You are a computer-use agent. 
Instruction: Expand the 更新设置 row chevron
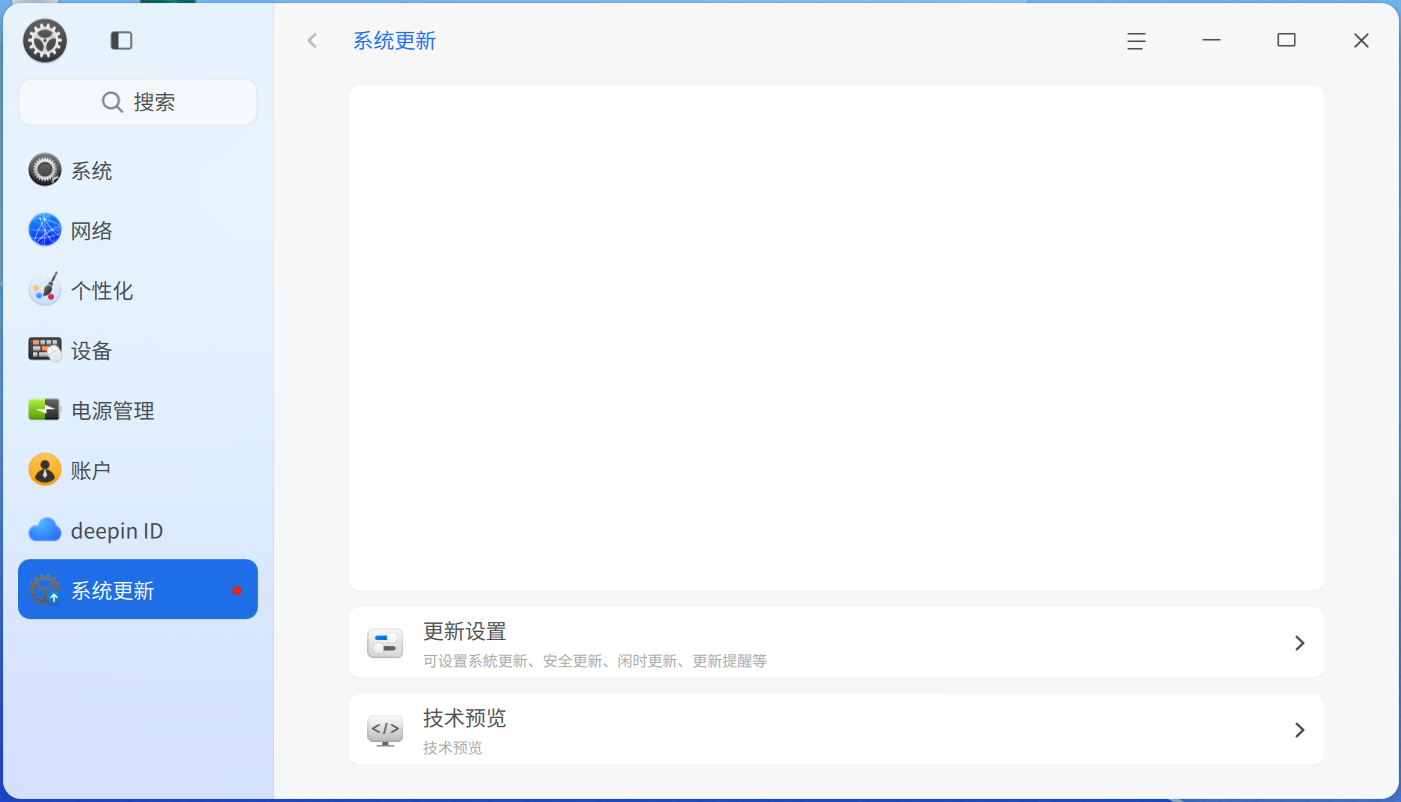coord(1300,643)
